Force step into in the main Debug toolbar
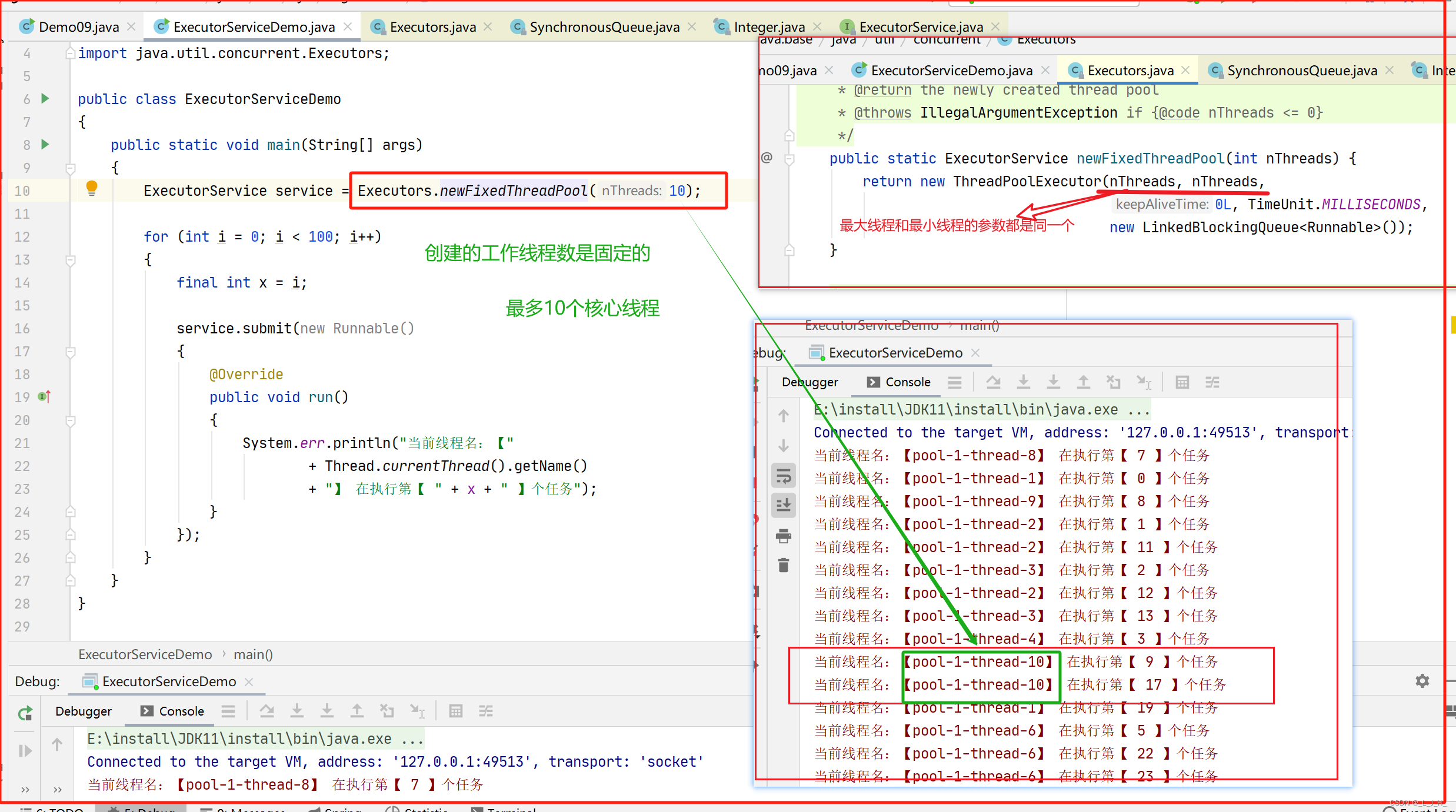 pyautogui.click(x=327, y=711)
